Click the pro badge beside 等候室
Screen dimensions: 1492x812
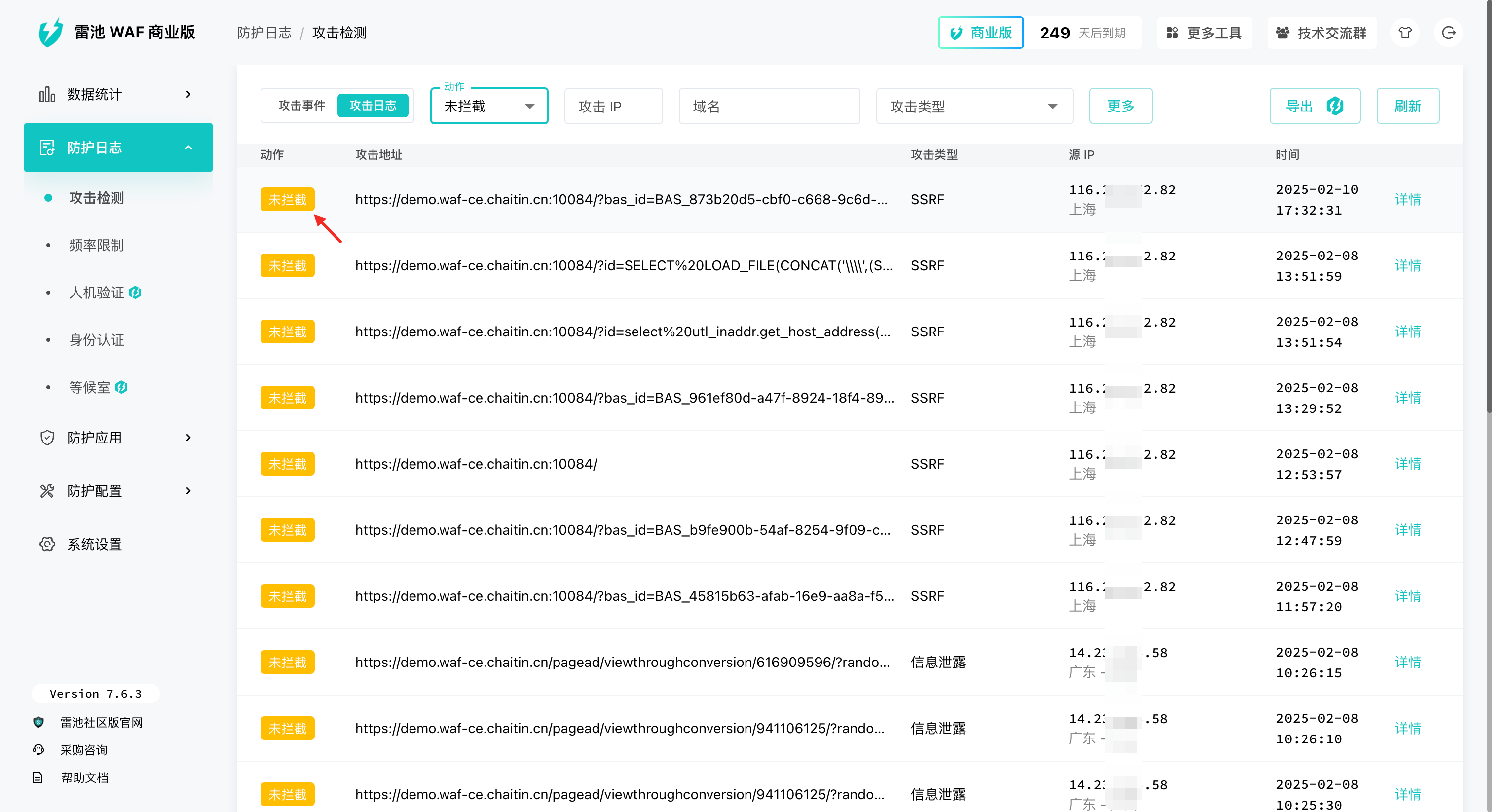tap(121, 387)
